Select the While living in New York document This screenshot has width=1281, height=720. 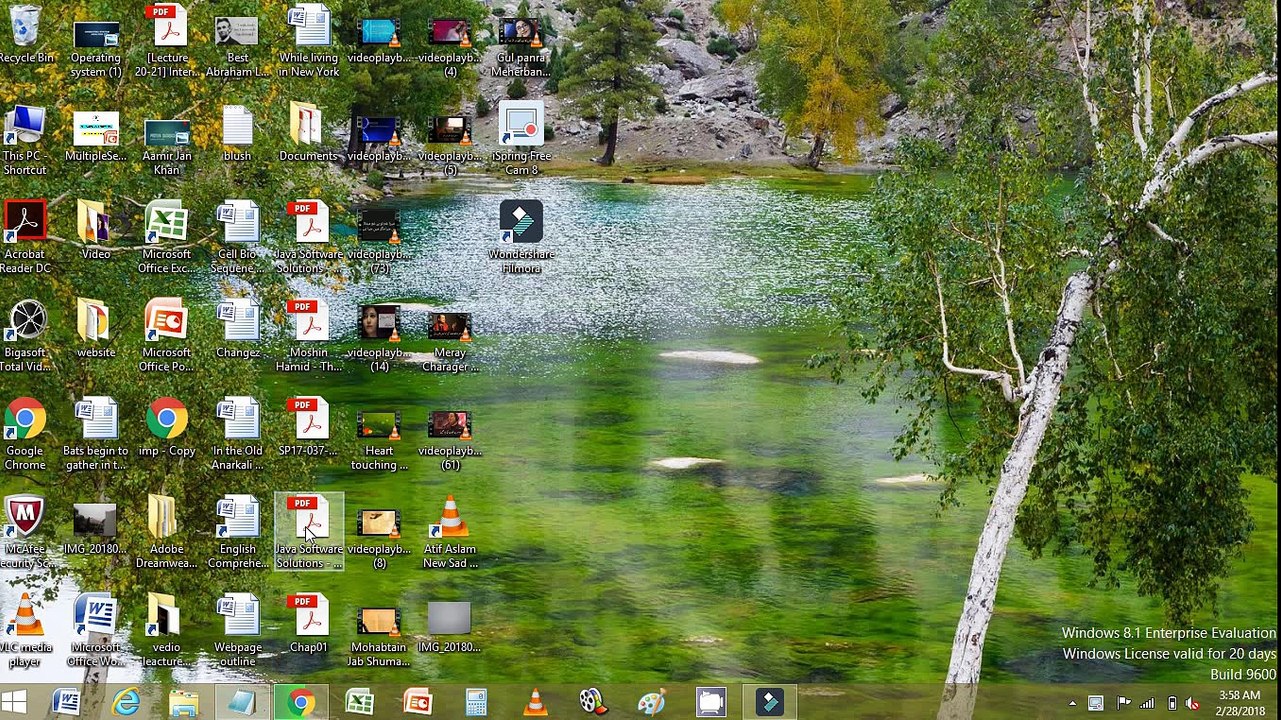click(309, 41)
